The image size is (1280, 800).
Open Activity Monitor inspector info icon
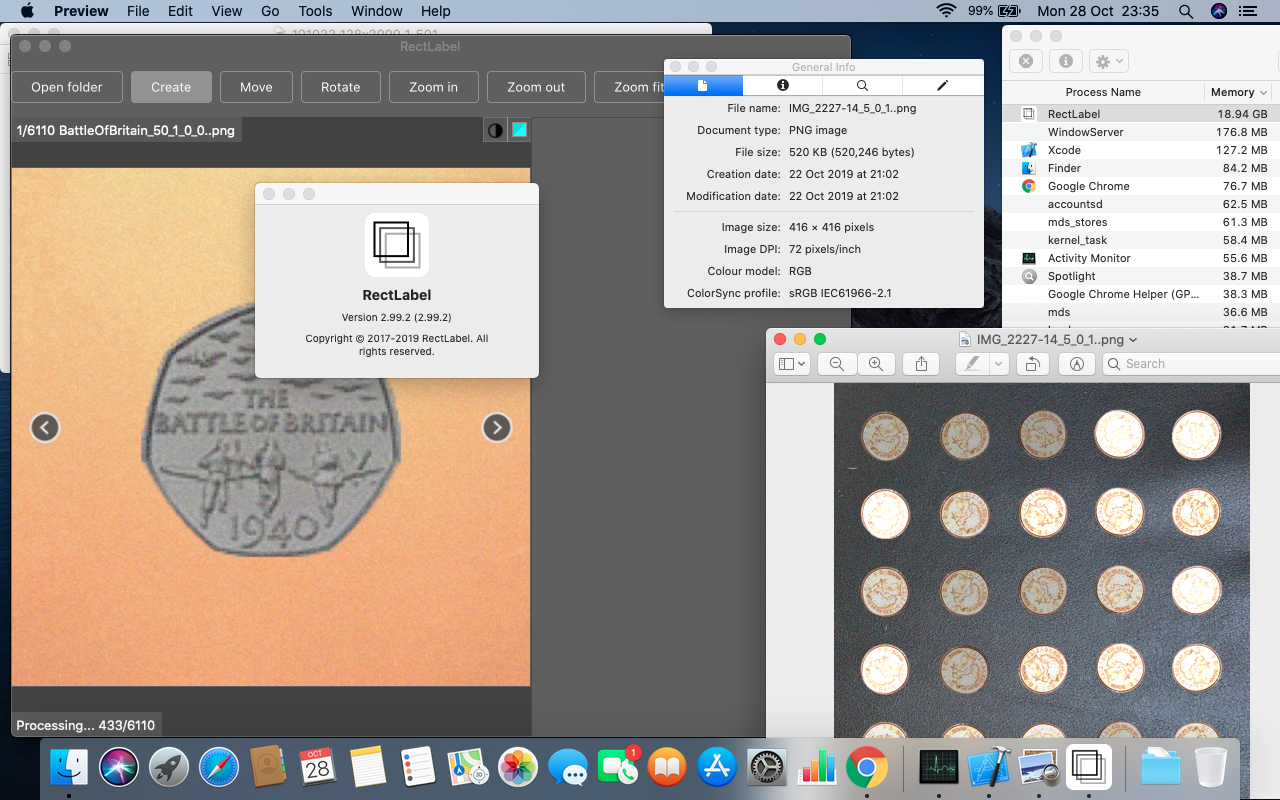1065,61
